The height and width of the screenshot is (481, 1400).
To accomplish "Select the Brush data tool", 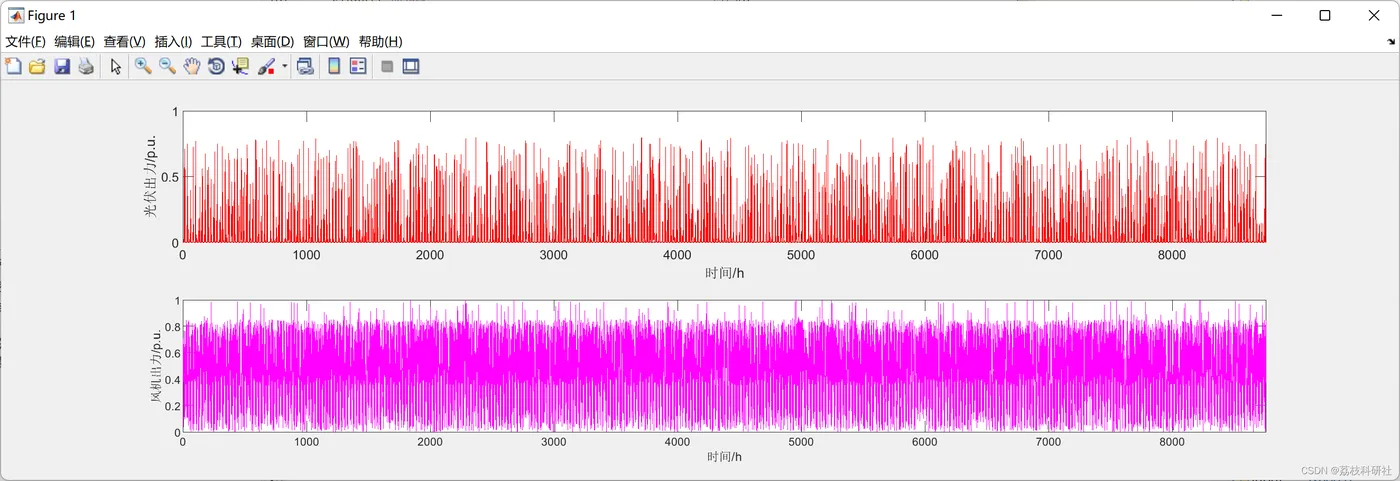I will pos(266,67).
